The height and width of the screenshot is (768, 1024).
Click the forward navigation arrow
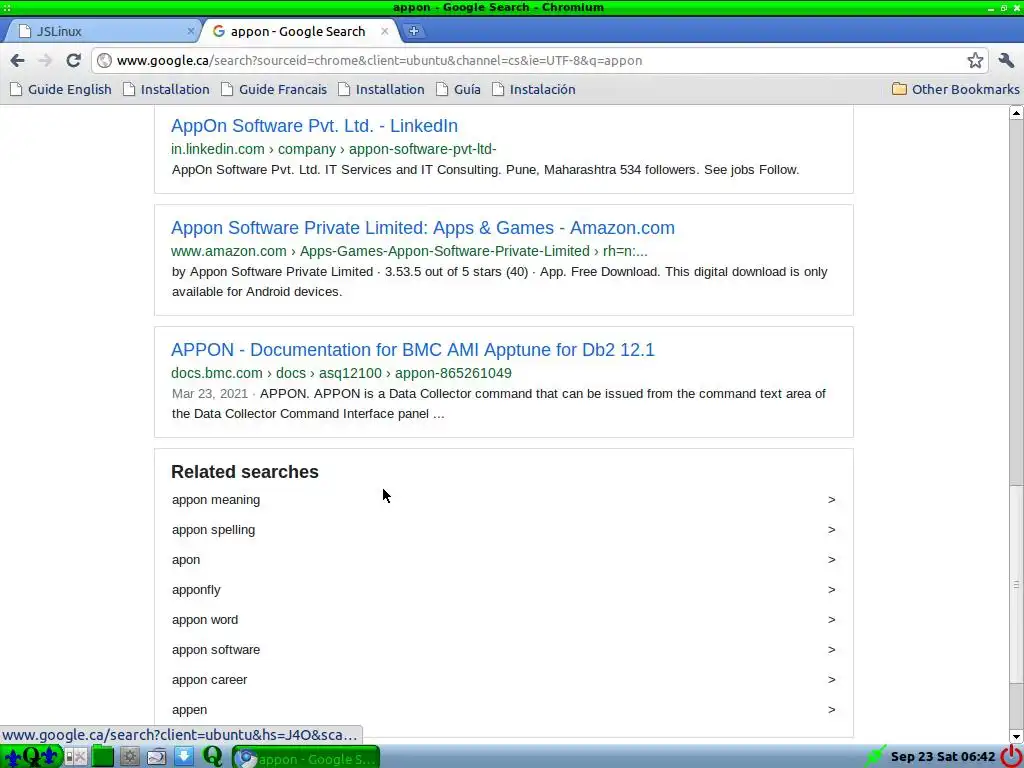coord(45,61)
